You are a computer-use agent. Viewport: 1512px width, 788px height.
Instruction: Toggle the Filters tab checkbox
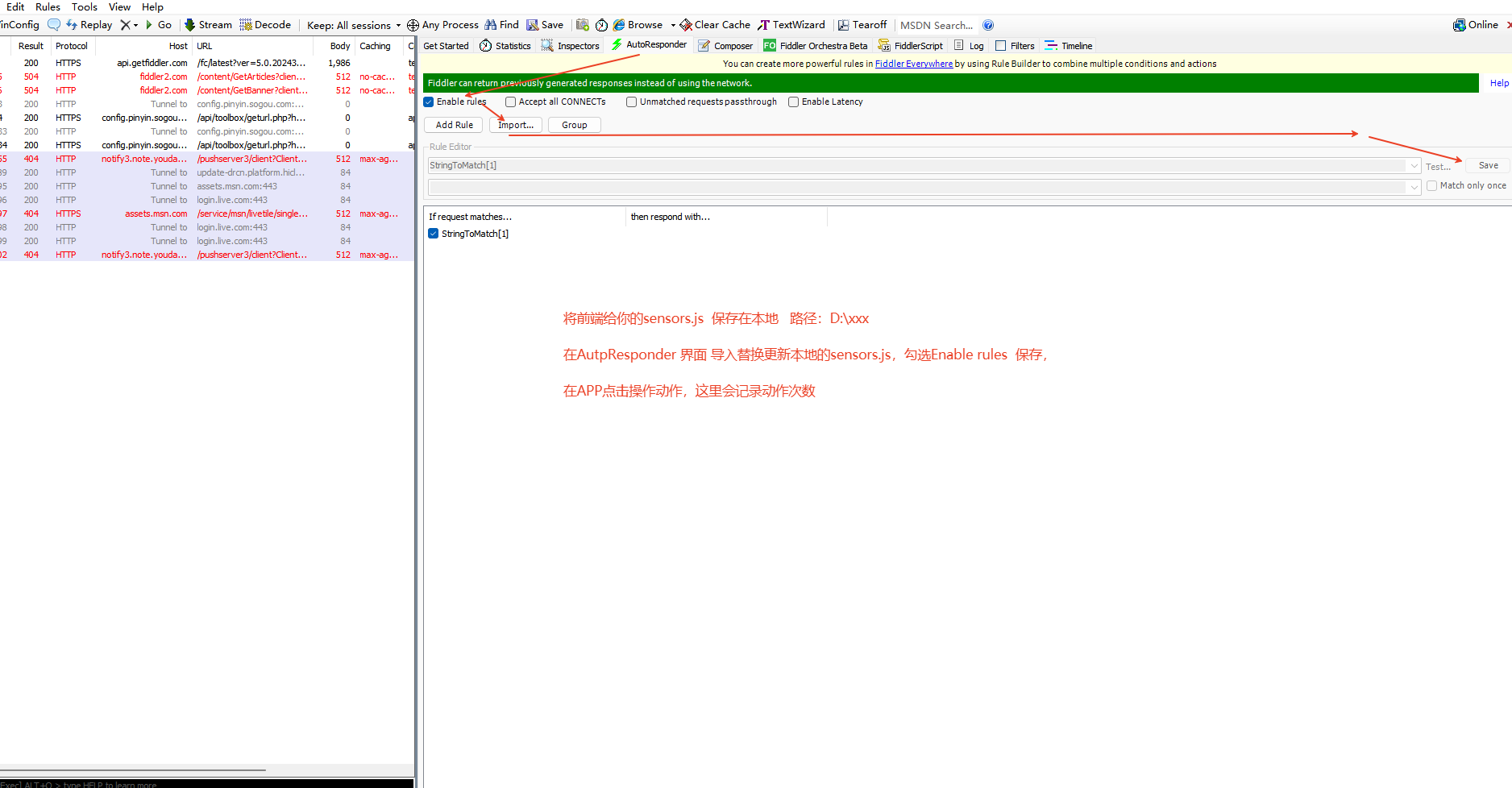pyautogui.click(x=1001, y=46)
